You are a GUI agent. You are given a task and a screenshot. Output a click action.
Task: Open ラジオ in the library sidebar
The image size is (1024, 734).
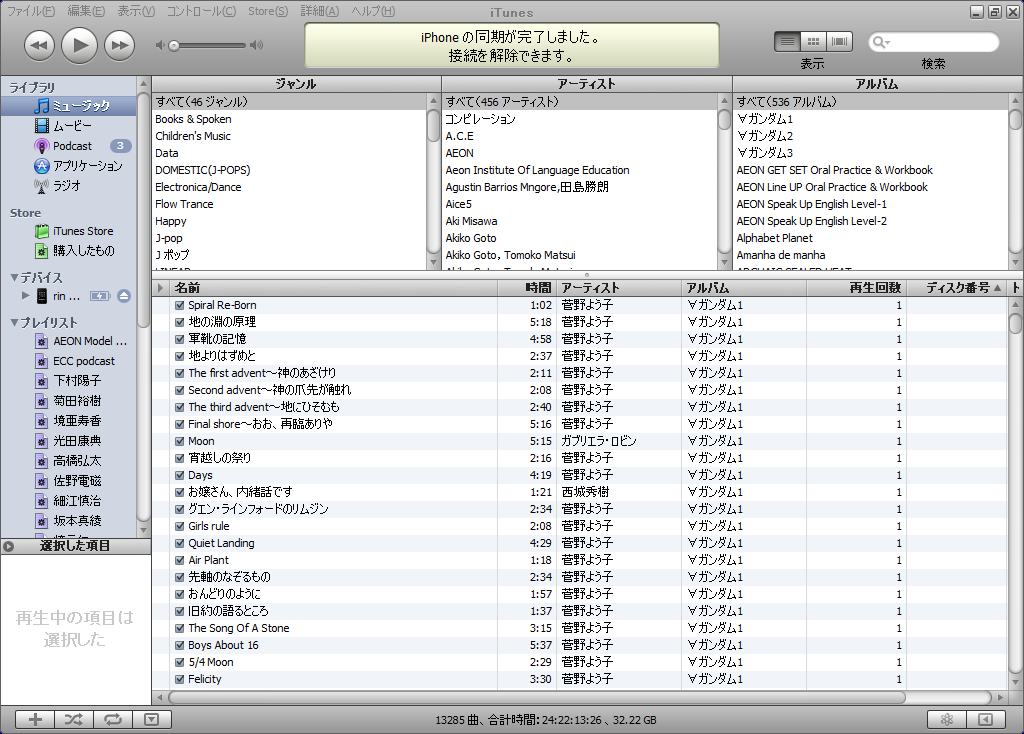click(69, 185)
